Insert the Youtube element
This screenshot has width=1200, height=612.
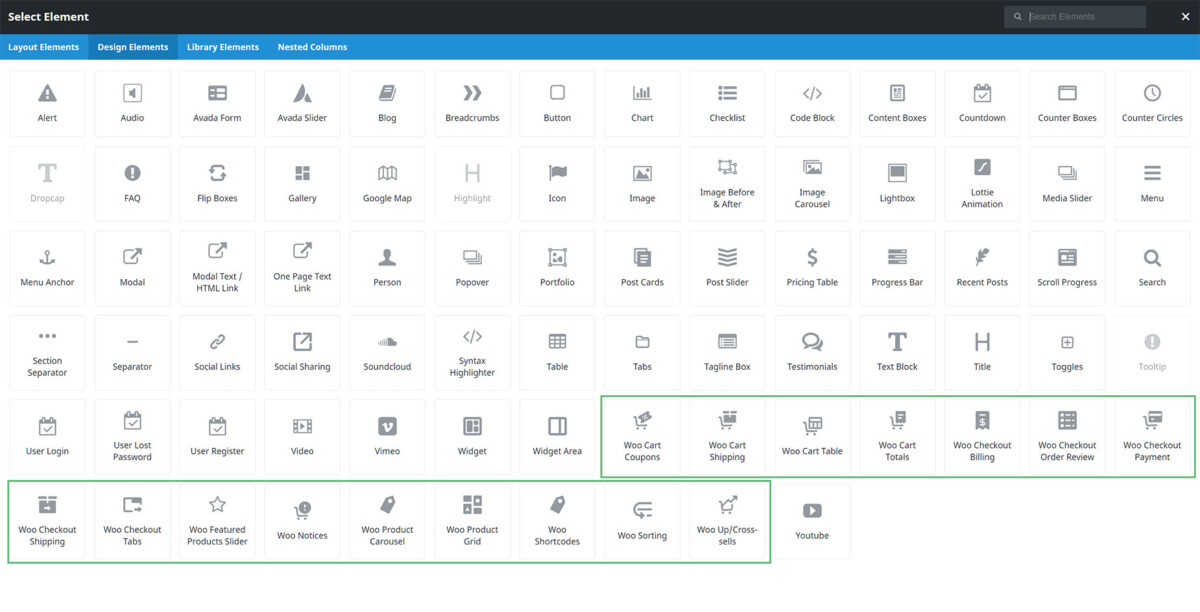[812, 520]
